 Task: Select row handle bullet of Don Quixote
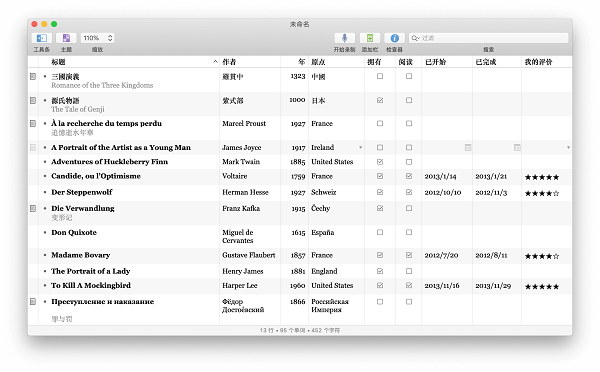pyautogui.click(x=45, y=232)
